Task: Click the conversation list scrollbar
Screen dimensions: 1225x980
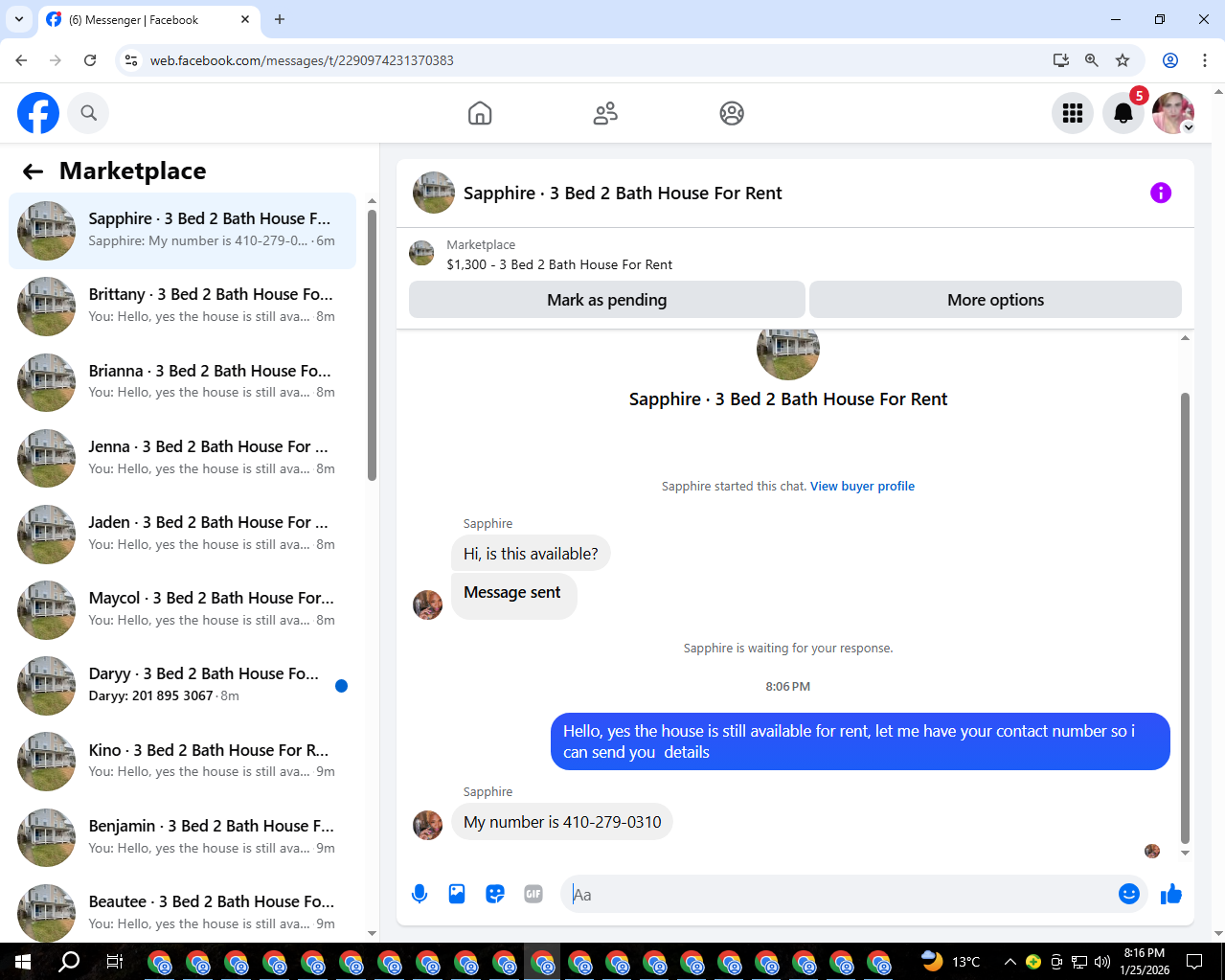Action: 373,345
